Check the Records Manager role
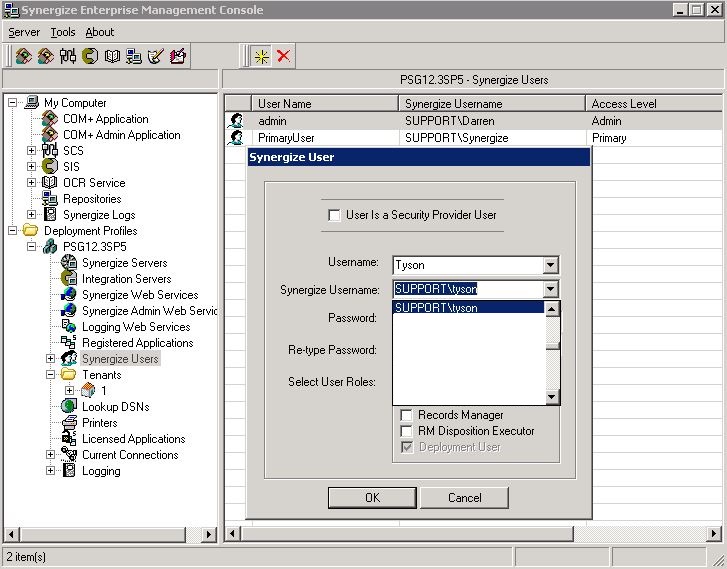This screenshot has width=727, height=569. (406, 415)
